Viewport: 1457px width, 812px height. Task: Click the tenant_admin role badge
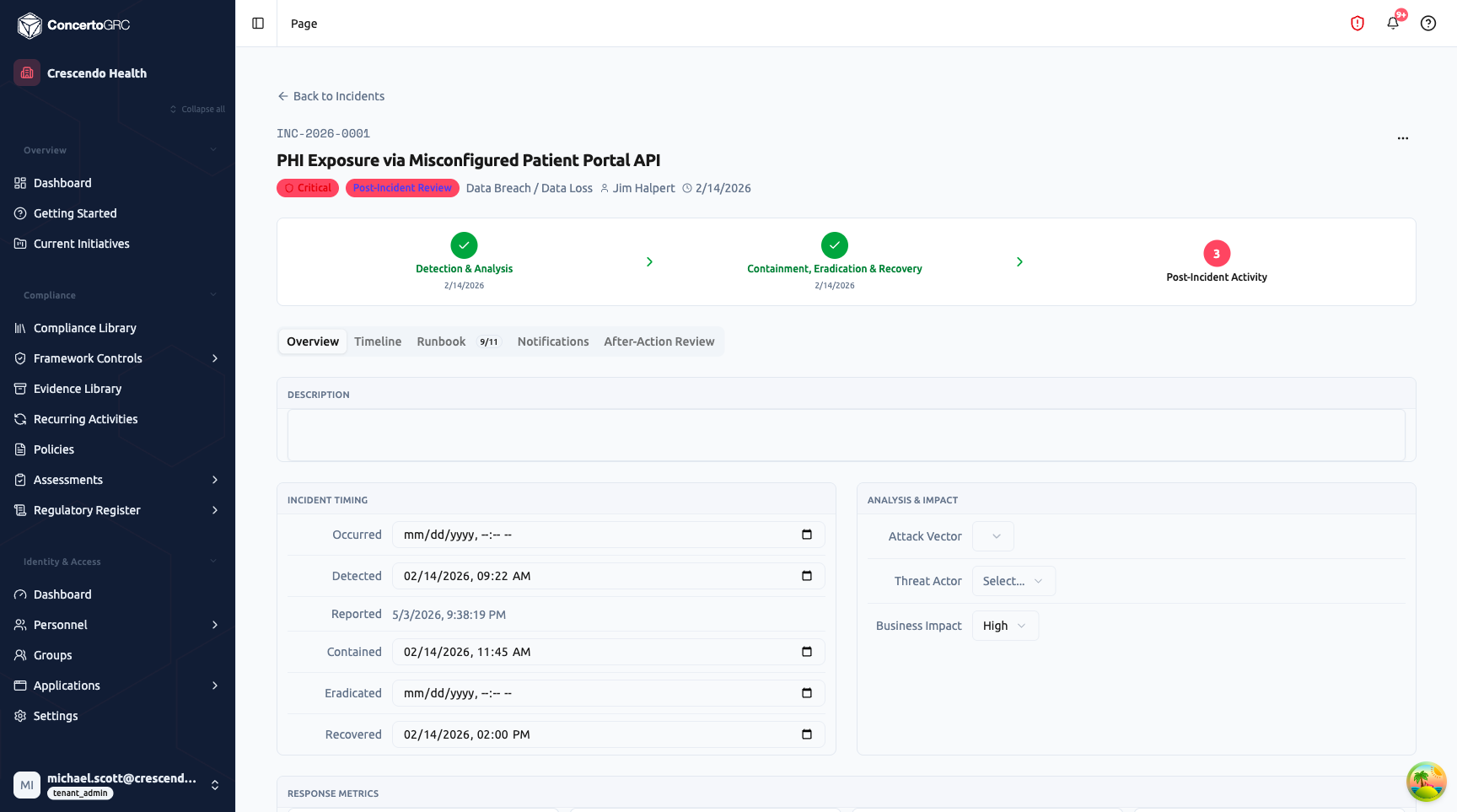pos(81,793)
